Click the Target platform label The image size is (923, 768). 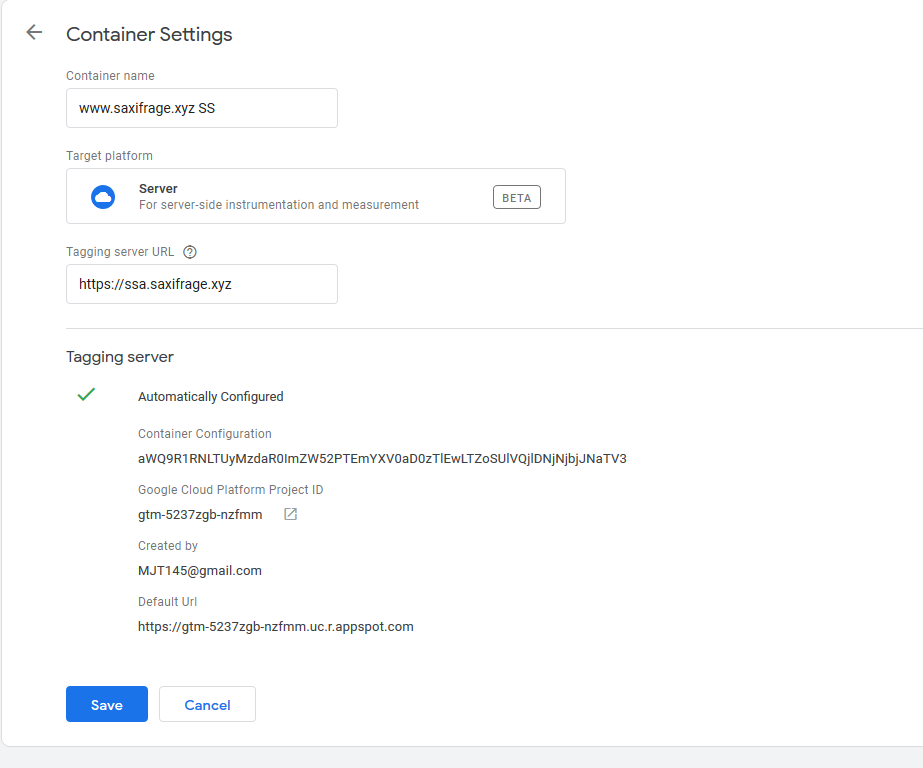109,155
